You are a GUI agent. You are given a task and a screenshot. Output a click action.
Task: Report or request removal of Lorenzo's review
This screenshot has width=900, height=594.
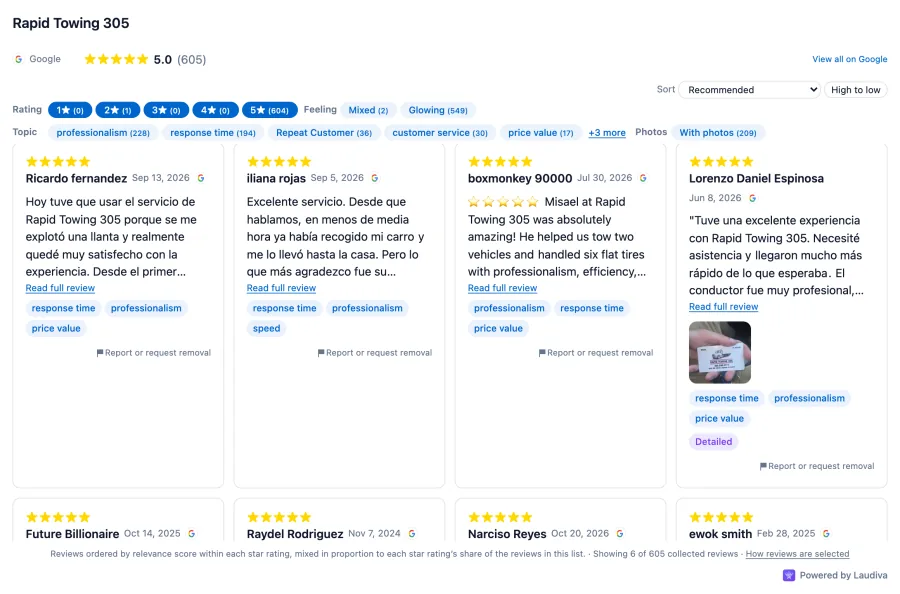[x=817, y=466]
